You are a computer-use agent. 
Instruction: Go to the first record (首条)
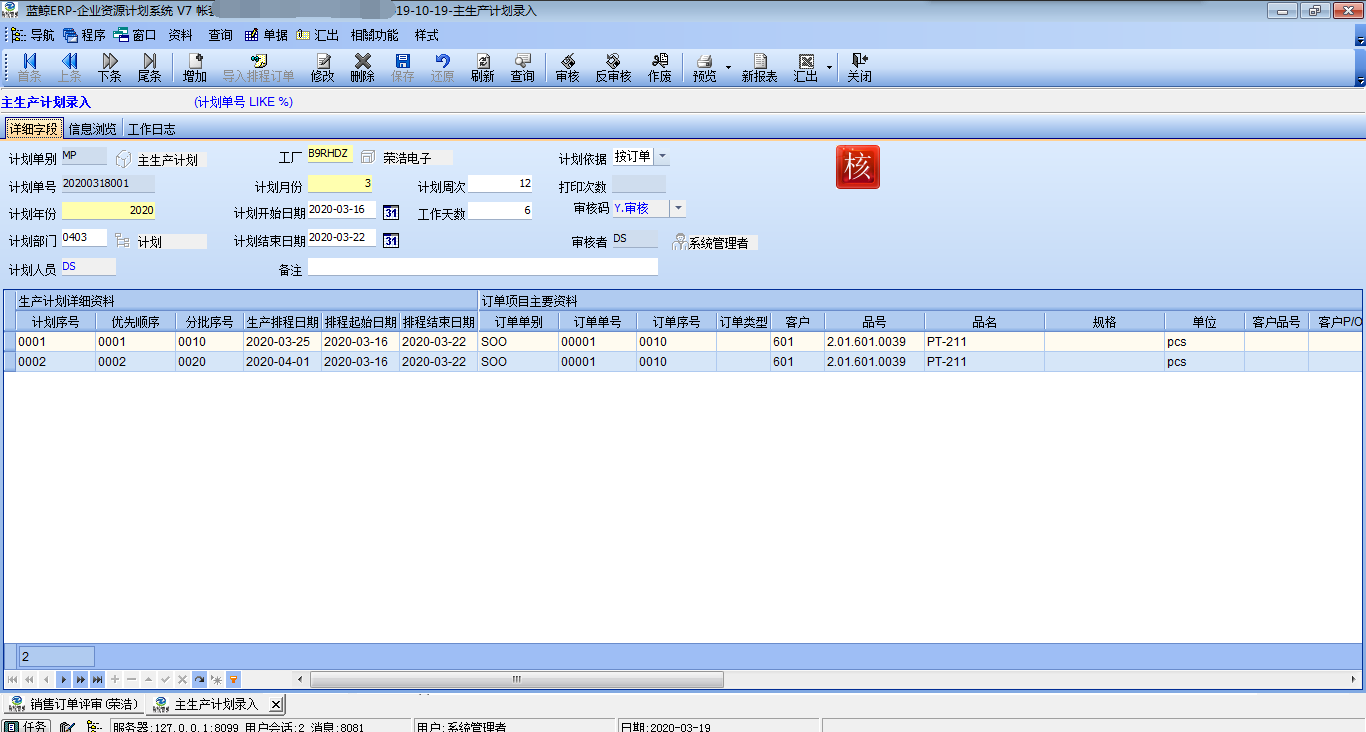point(29,67)
